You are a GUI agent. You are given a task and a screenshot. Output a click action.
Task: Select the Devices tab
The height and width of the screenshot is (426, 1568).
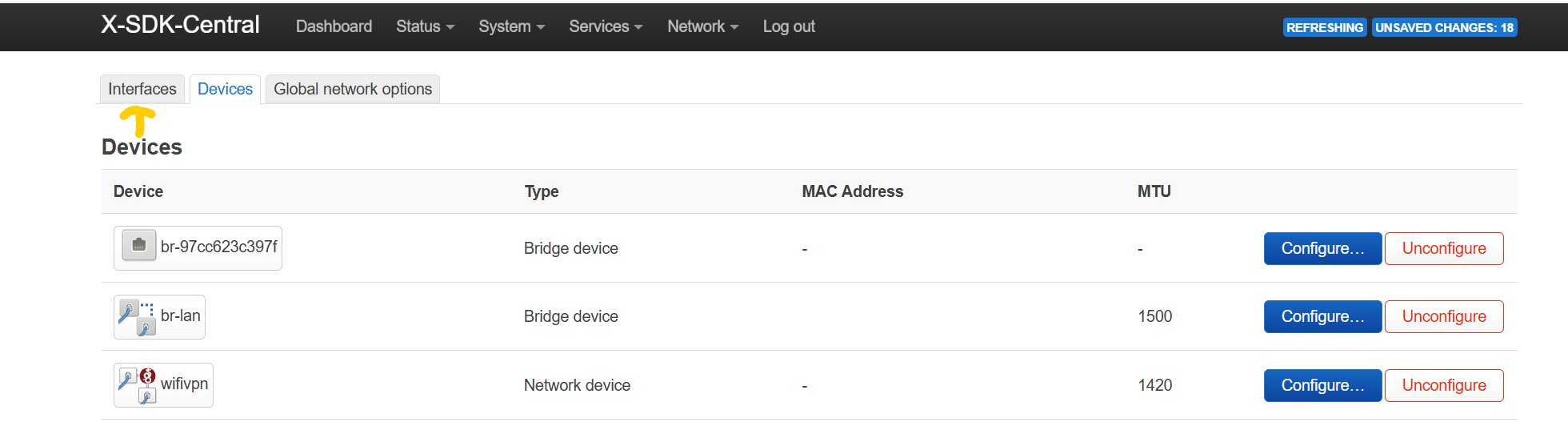(x=225, y=89)
